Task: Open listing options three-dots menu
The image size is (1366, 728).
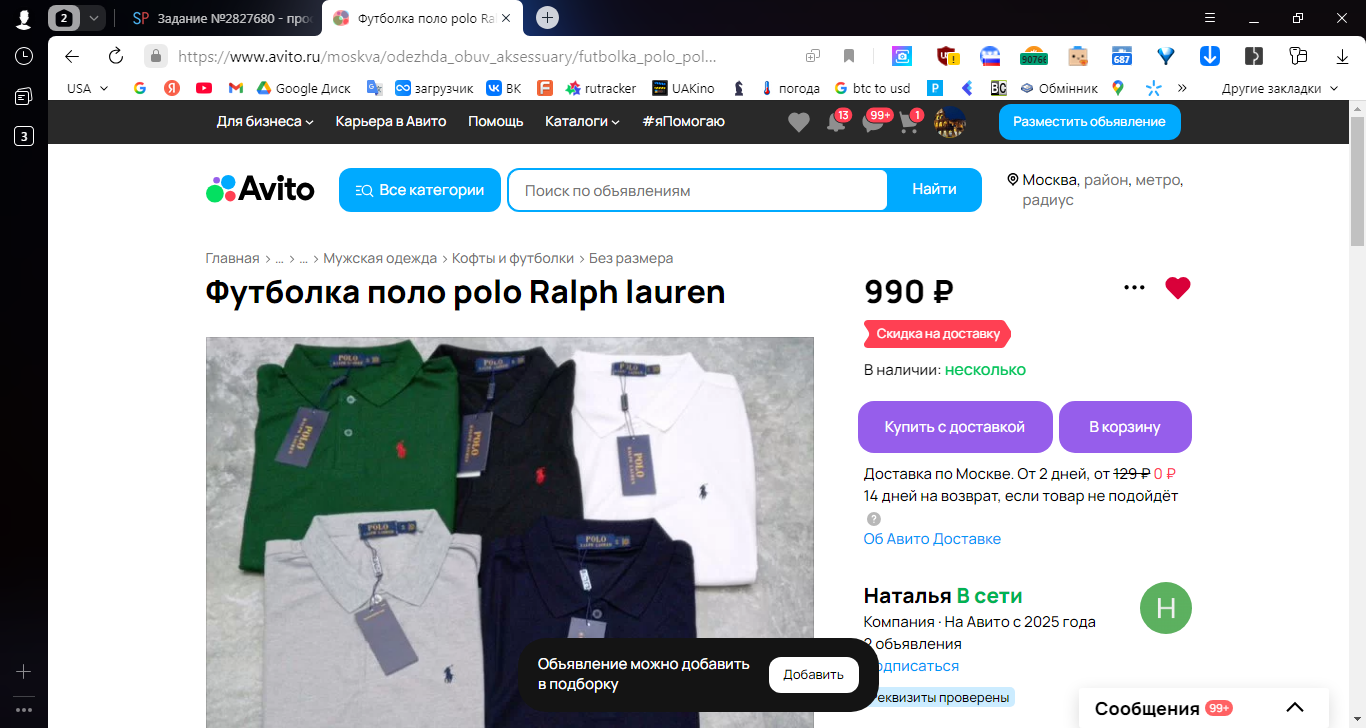Action: 1134,288
